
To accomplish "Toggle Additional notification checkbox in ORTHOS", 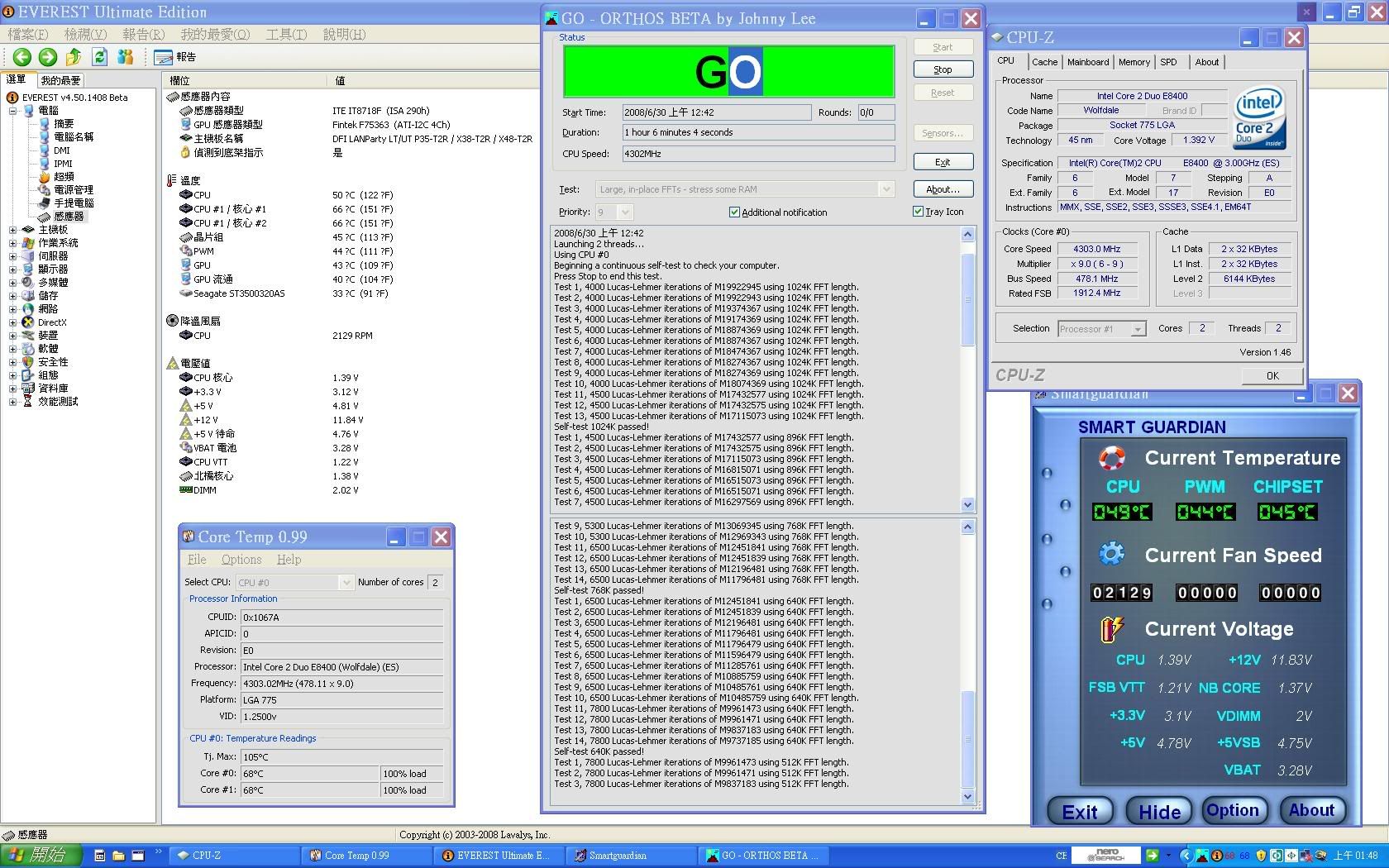I will click(x=734, y=212).
